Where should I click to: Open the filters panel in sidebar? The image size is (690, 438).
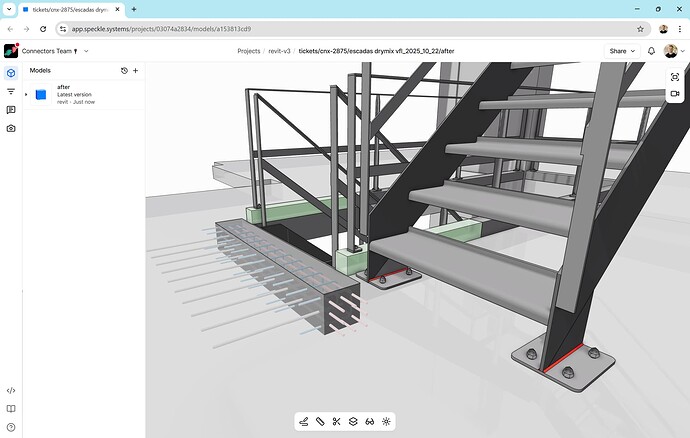(11, 92)
